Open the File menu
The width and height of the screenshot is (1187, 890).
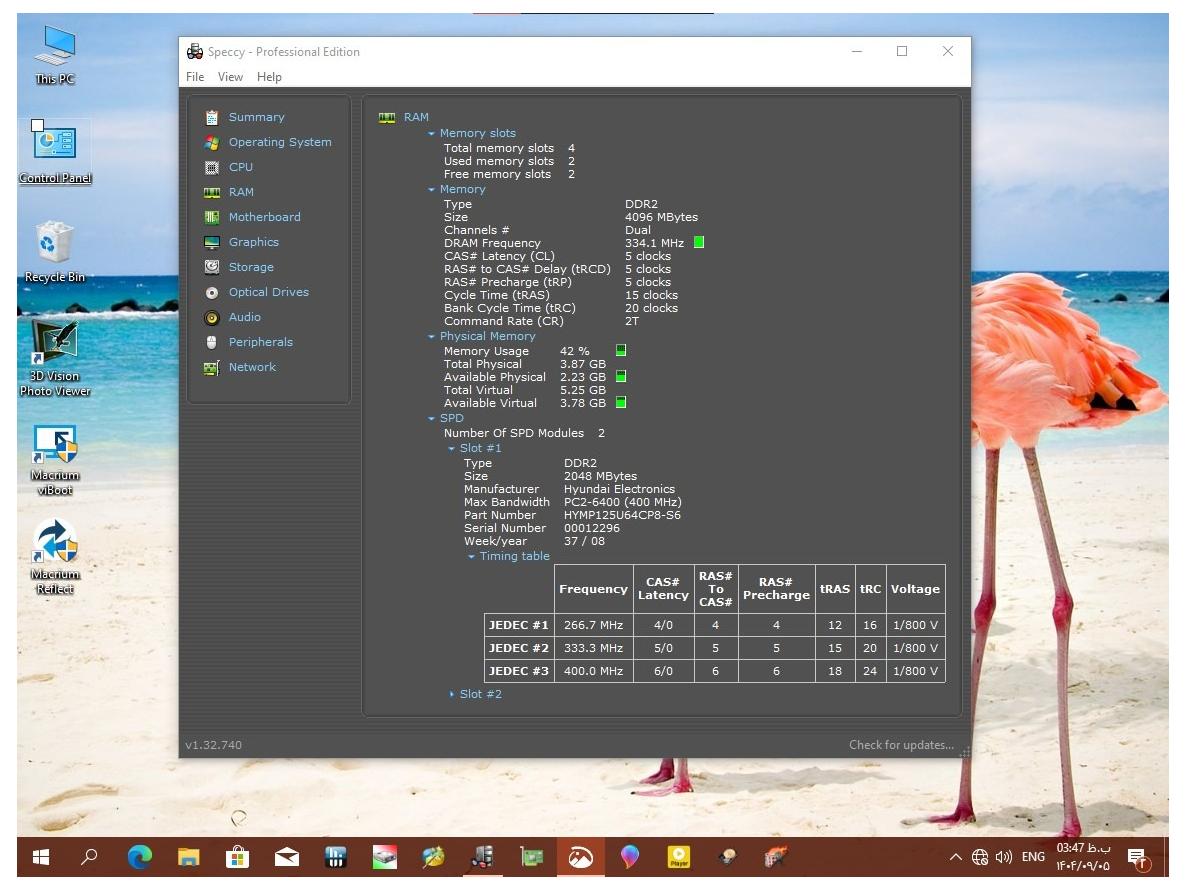[195, 77]
